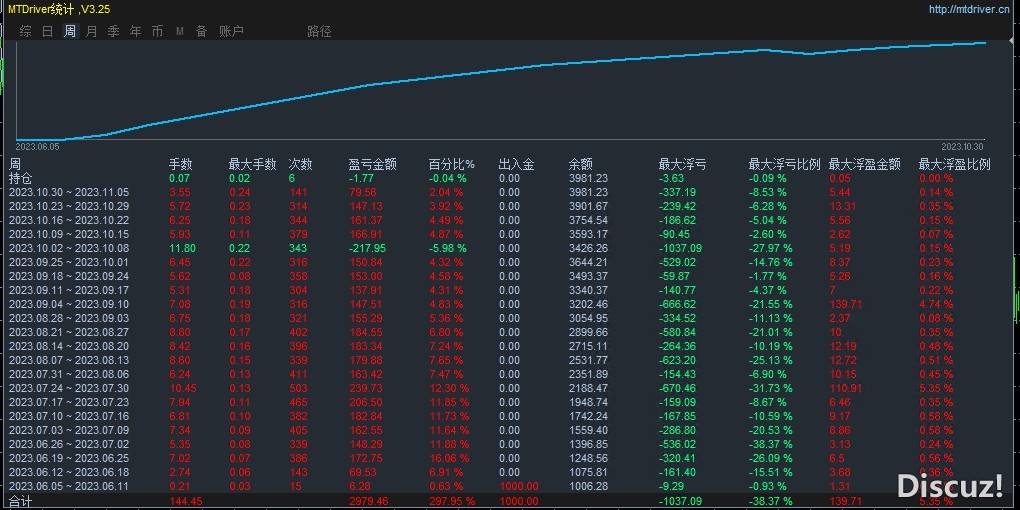
Task: Click the 路径 path button
Action: click(319, 31)
